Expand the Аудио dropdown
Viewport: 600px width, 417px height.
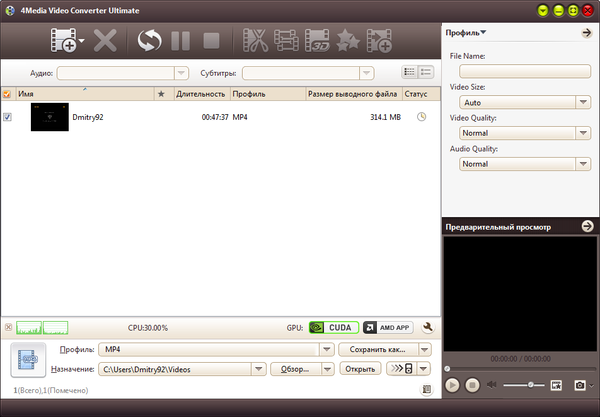(181, 73)
